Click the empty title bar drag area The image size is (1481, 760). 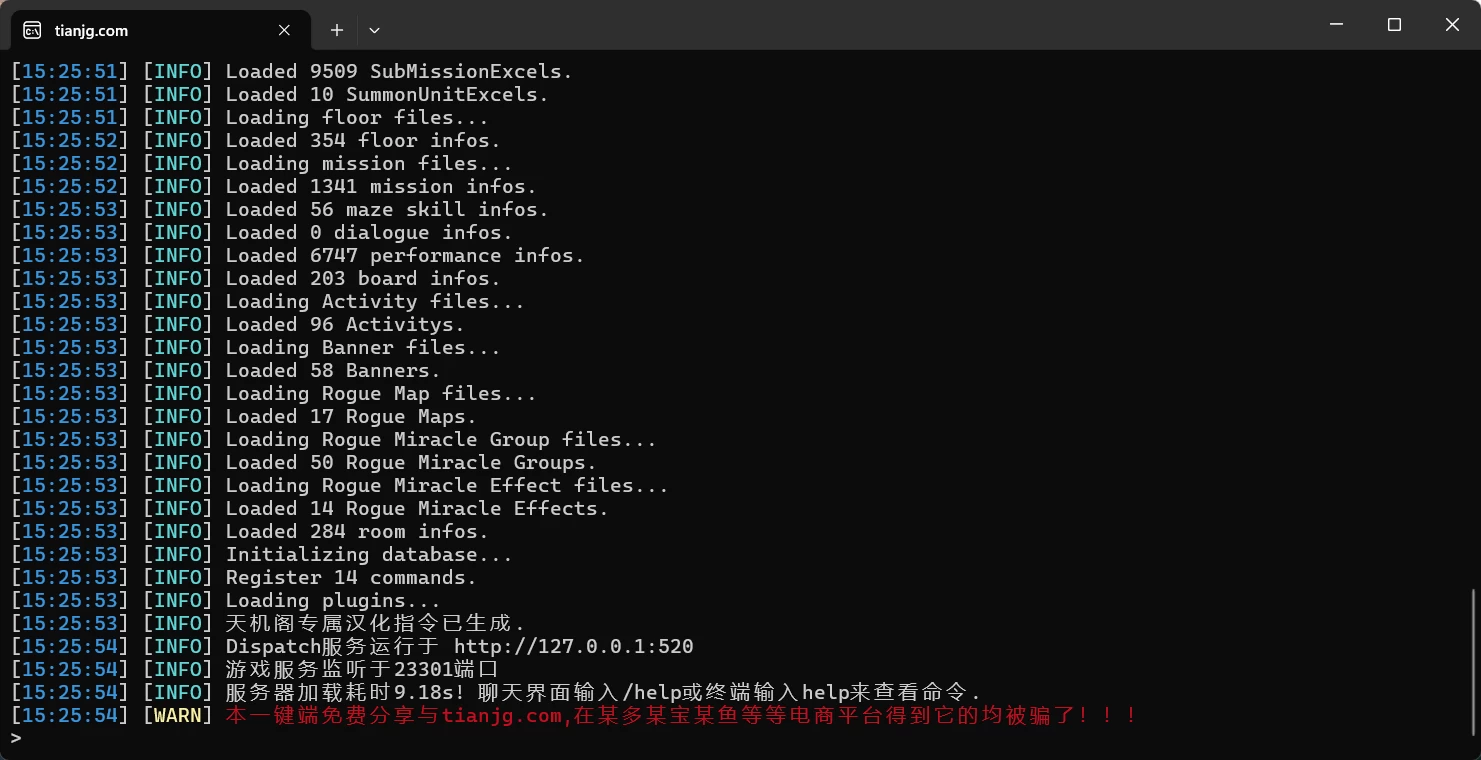click(840, 25)
